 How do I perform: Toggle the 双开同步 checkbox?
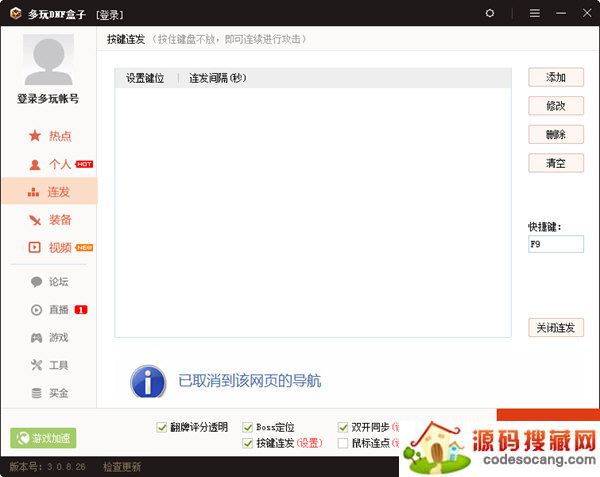click(x=343, y=427)
